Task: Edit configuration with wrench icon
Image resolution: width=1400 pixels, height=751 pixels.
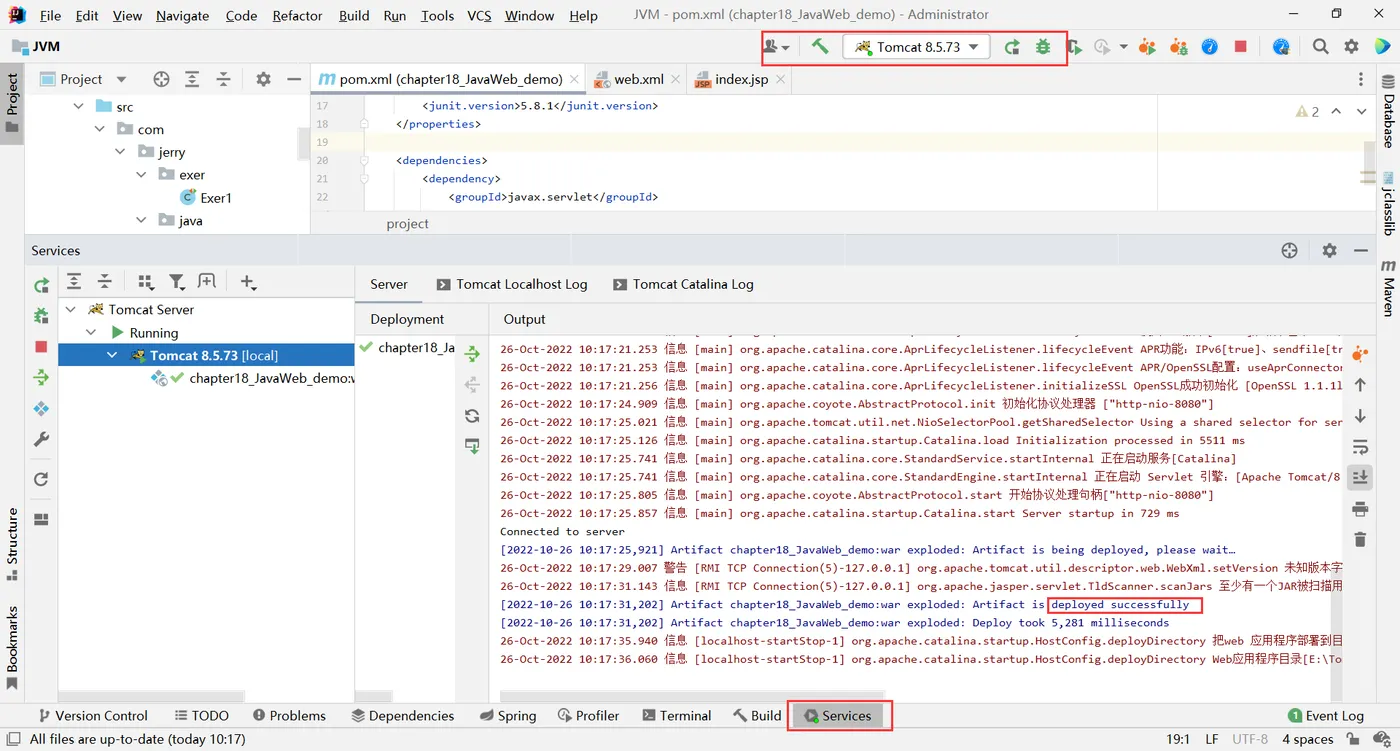Action: coord(41,439)
